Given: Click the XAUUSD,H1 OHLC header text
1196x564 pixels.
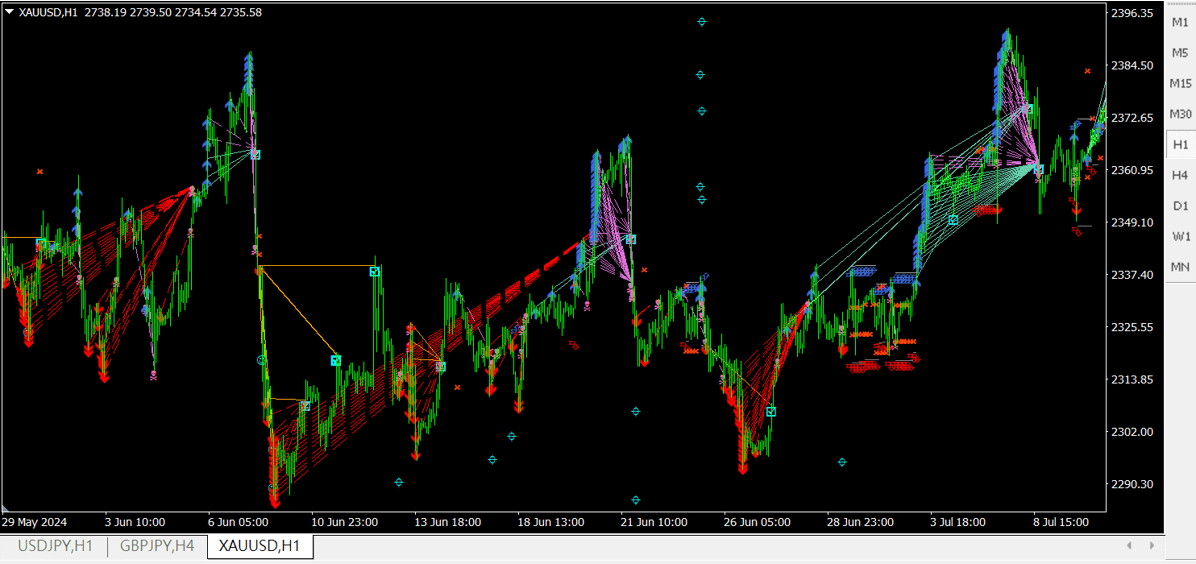Looking at the screenshot, I should click(x=140, y=12).
